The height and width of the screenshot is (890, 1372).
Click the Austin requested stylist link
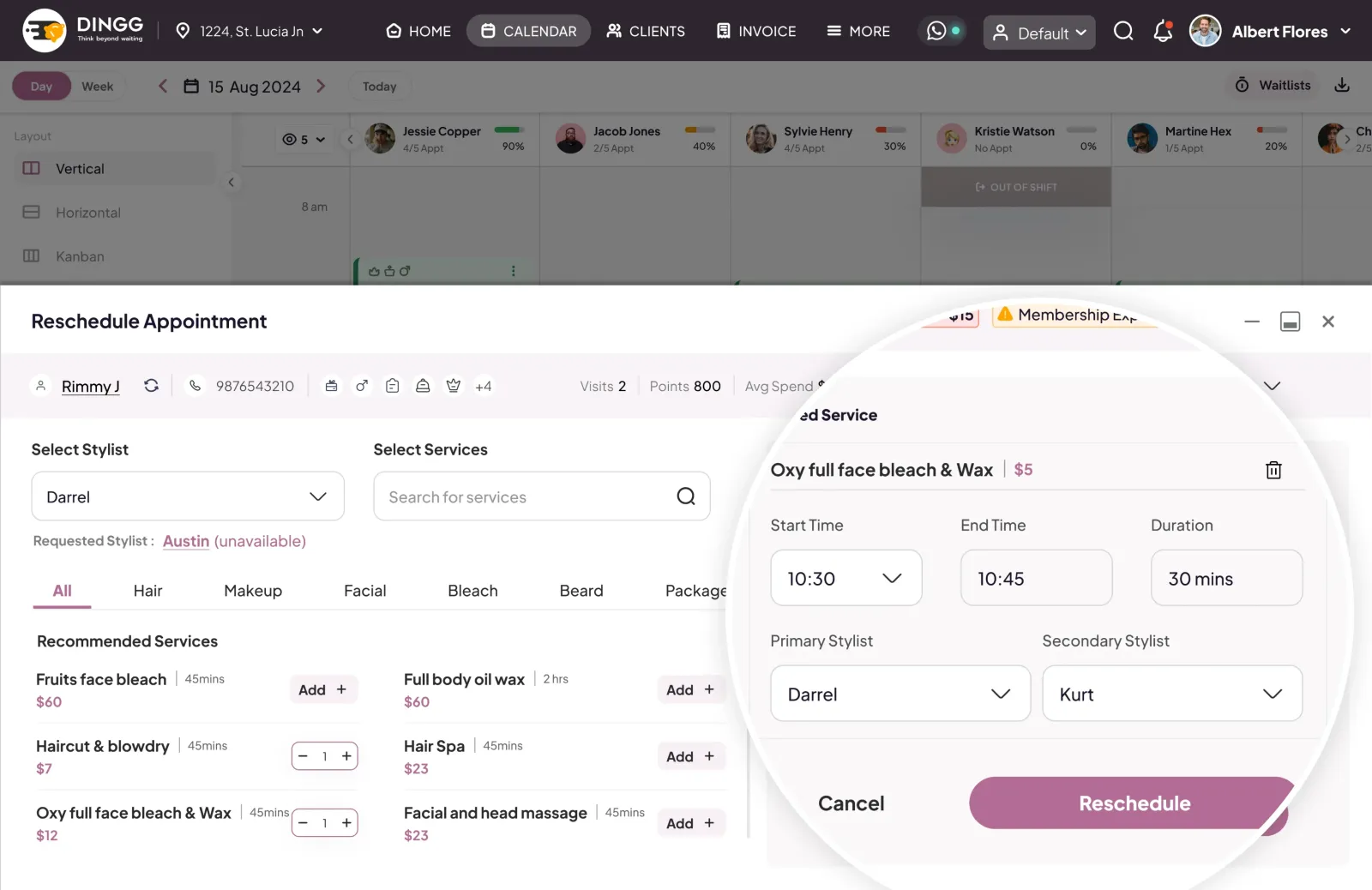186,541
